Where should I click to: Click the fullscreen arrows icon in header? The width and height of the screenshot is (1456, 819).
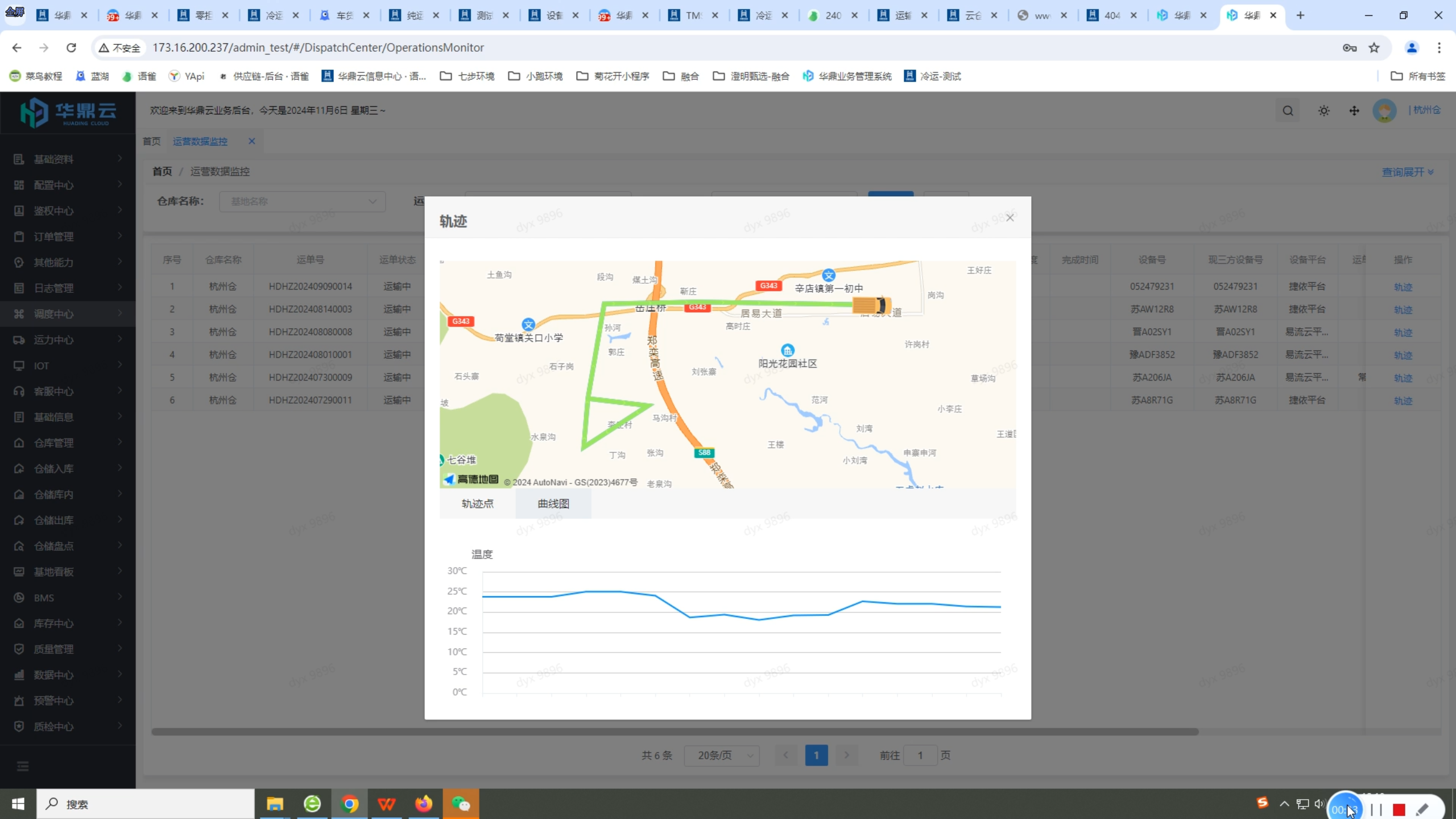coord(1354,111)
